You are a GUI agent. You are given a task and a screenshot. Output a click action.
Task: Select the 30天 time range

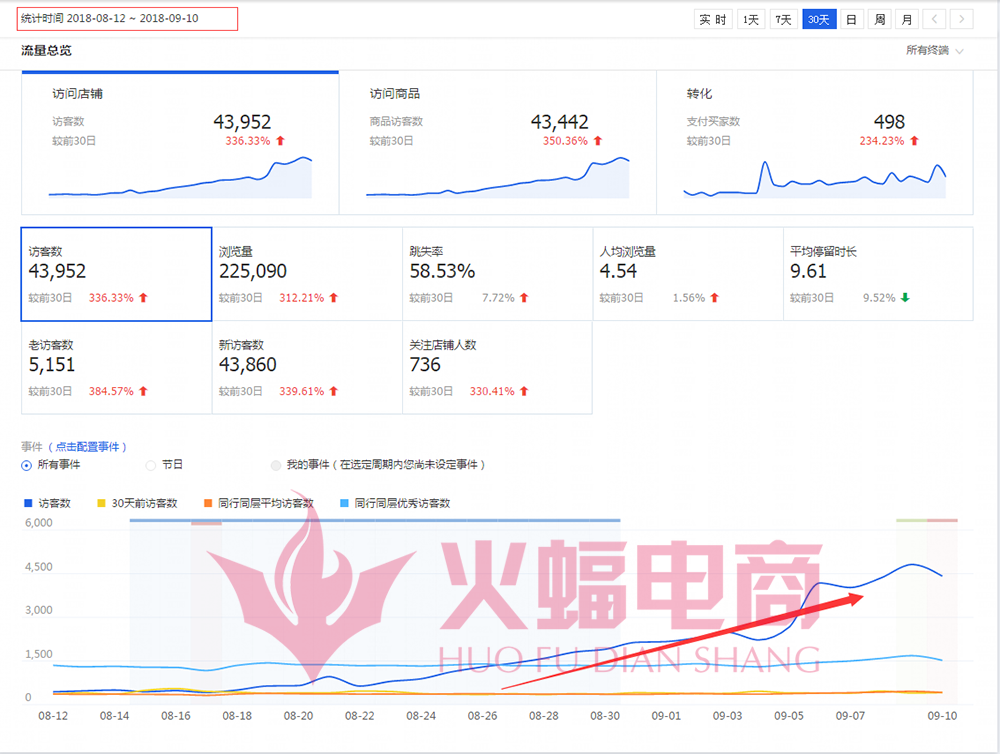tap(819, 20)
